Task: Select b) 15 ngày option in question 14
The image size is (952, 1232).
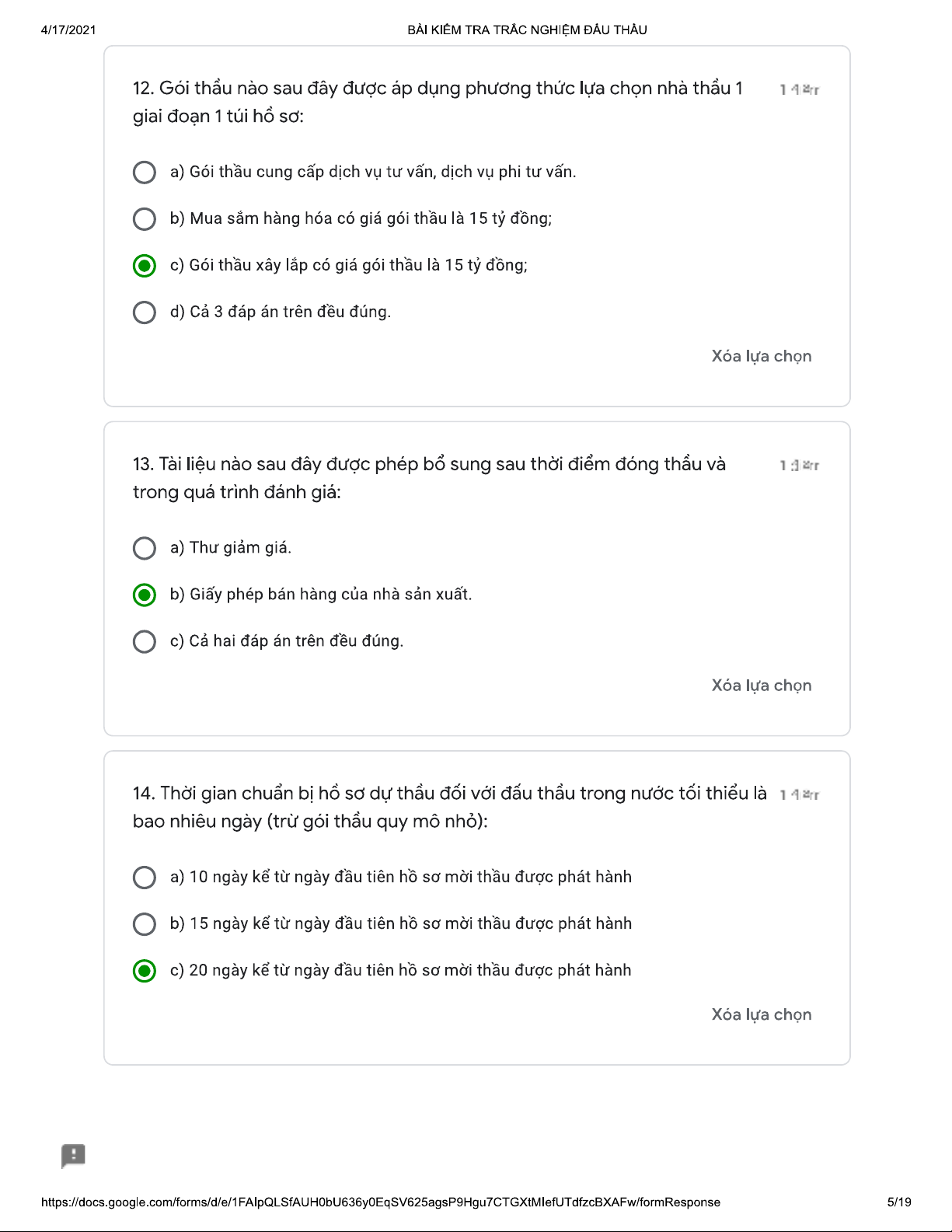Action: click(145, 924)
